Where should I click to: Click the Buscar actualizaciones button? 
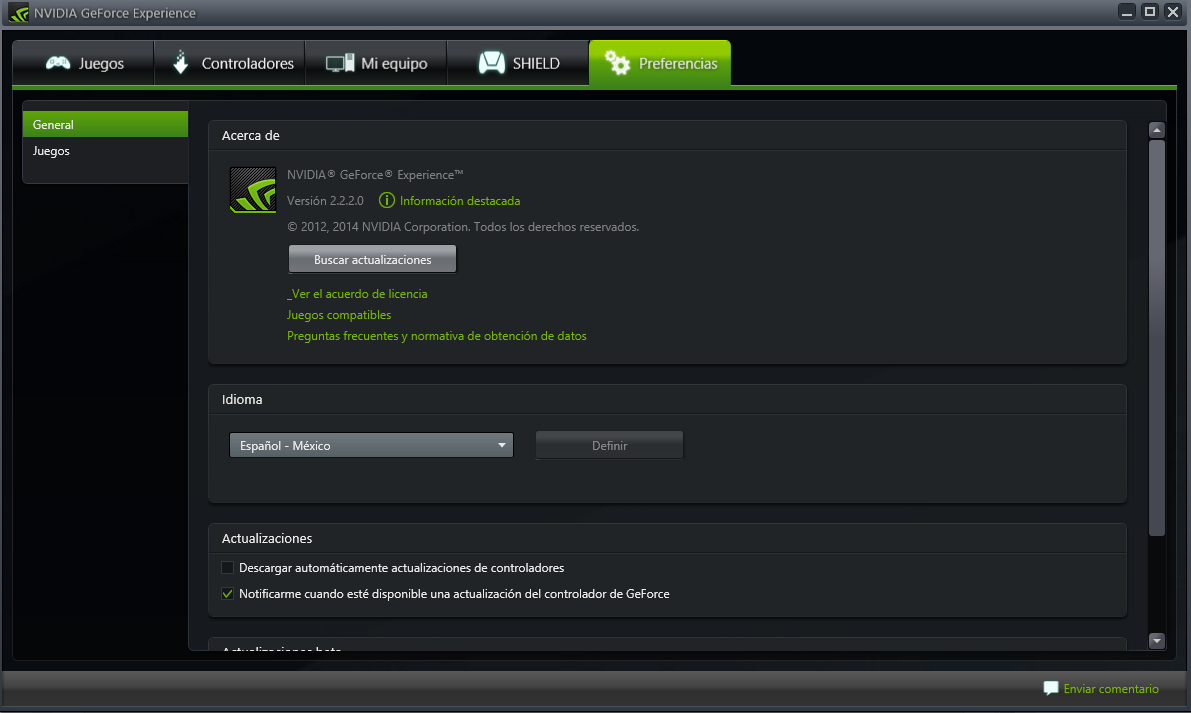pyautogui.click(x=372, y=259)
